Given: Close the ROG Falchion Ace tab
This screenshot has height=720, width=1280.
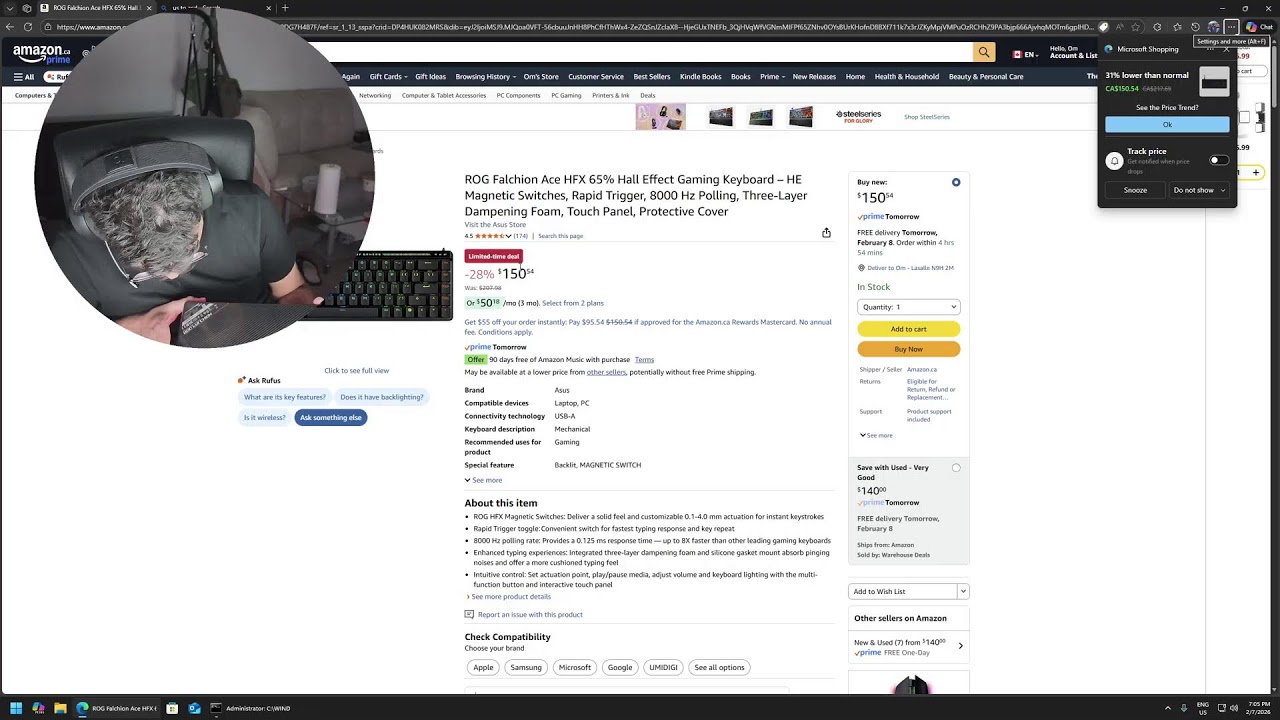Looking at the screenshot, I should click(x=149, y=8).
